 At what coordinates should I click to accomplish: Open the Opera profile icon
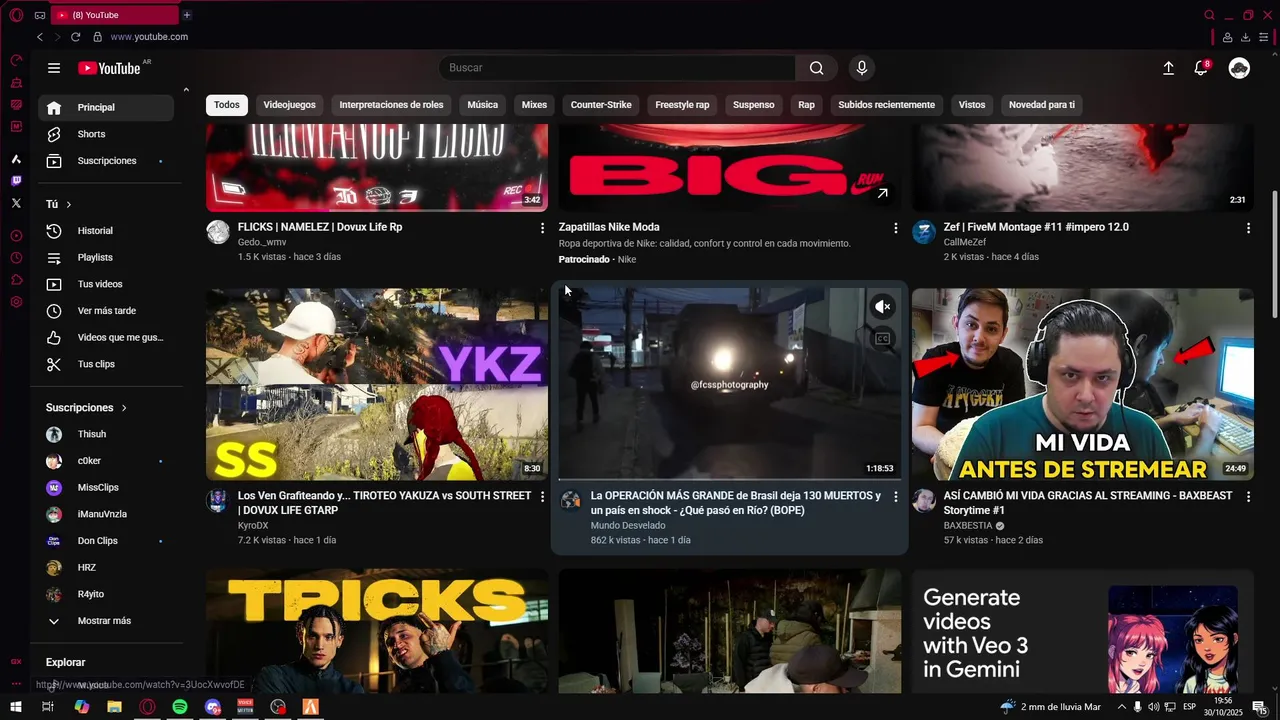click(x=1227, y=37)
